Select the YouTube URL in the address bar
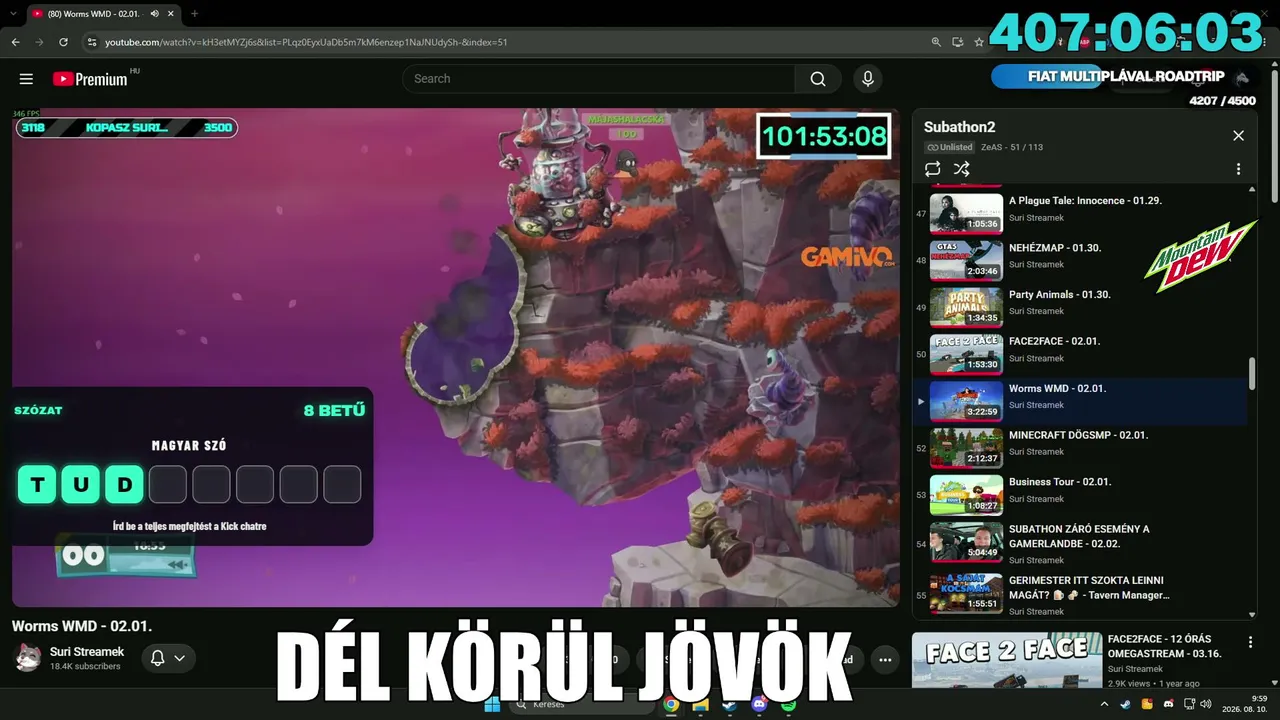Screen dimensions: 1280x720 (x=306, y=42)
